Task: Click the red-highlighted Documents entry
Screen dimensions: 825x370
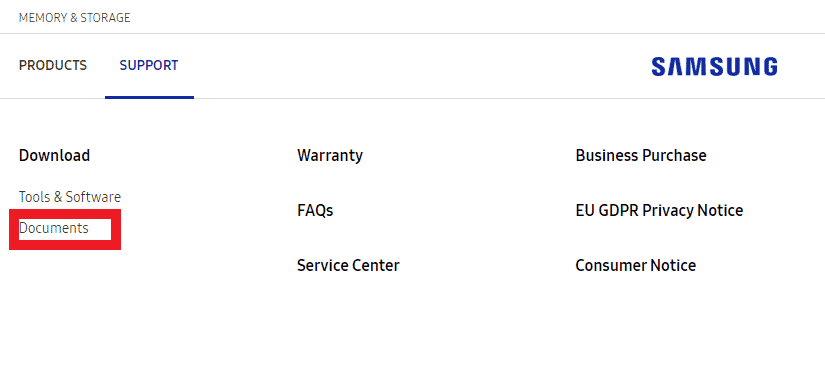Action: (x=54, y=228)
